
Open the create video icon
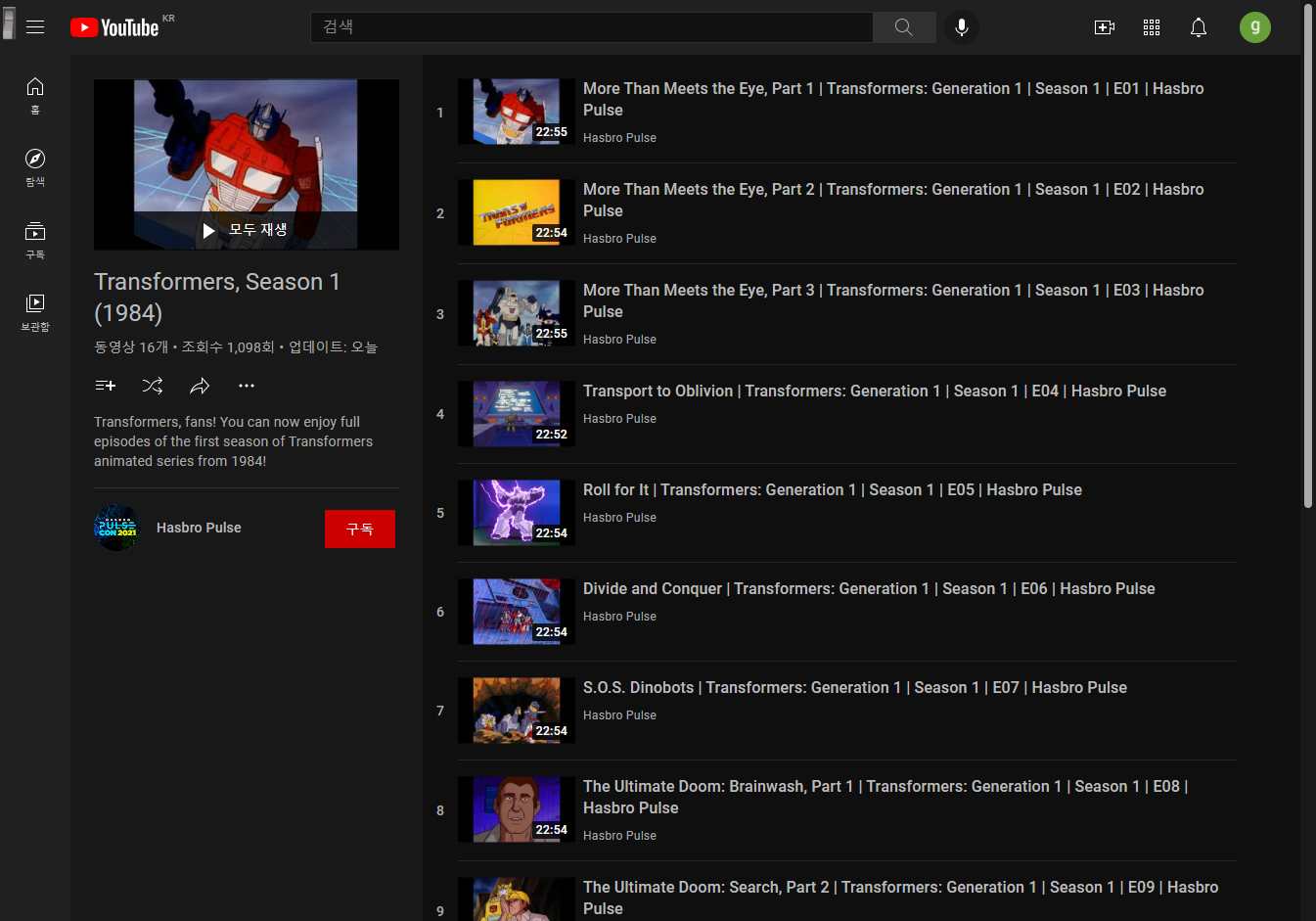click(1105, 27)
